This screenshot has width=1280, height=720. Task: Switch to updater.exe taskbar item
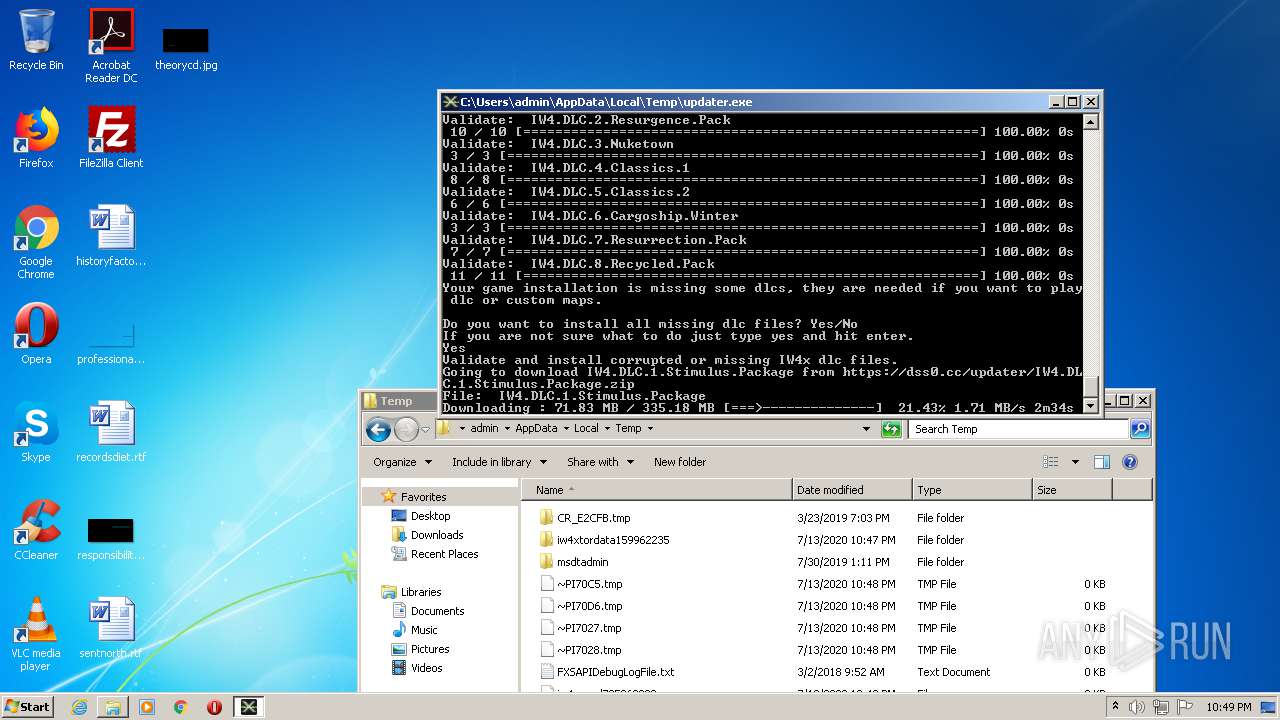tap(248, 707)
